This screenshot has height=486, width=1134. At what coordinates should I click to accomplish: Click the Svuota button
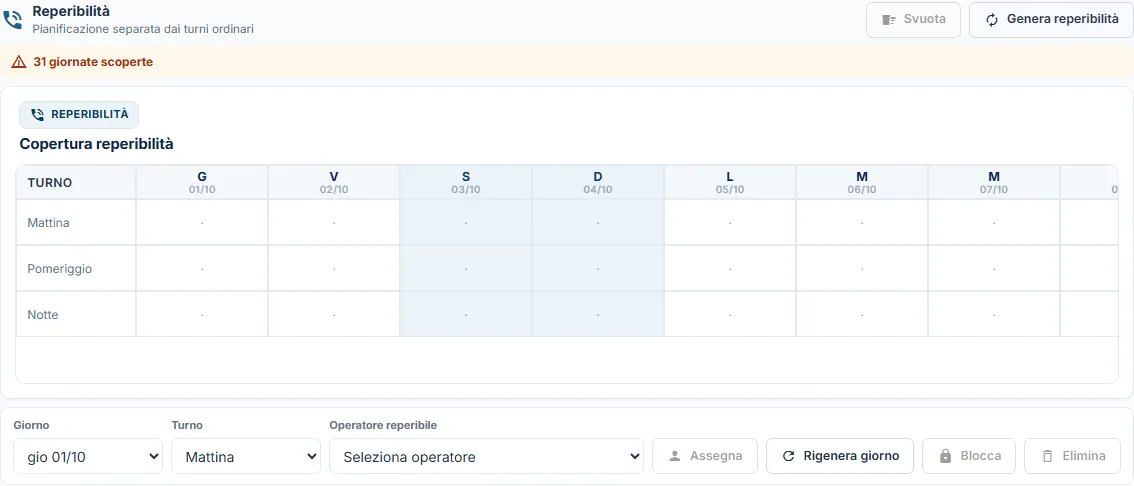point(913,20)
